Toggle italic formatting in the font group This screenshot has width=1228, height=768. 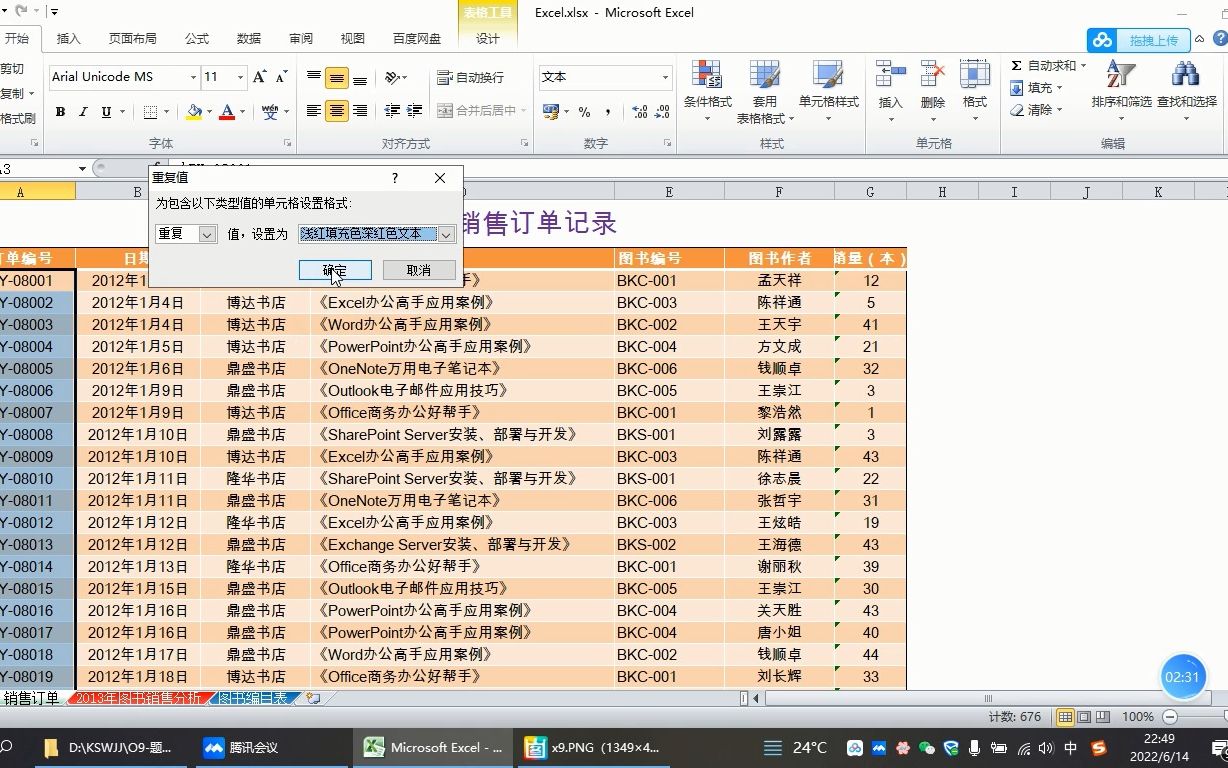tap(82, 110)
